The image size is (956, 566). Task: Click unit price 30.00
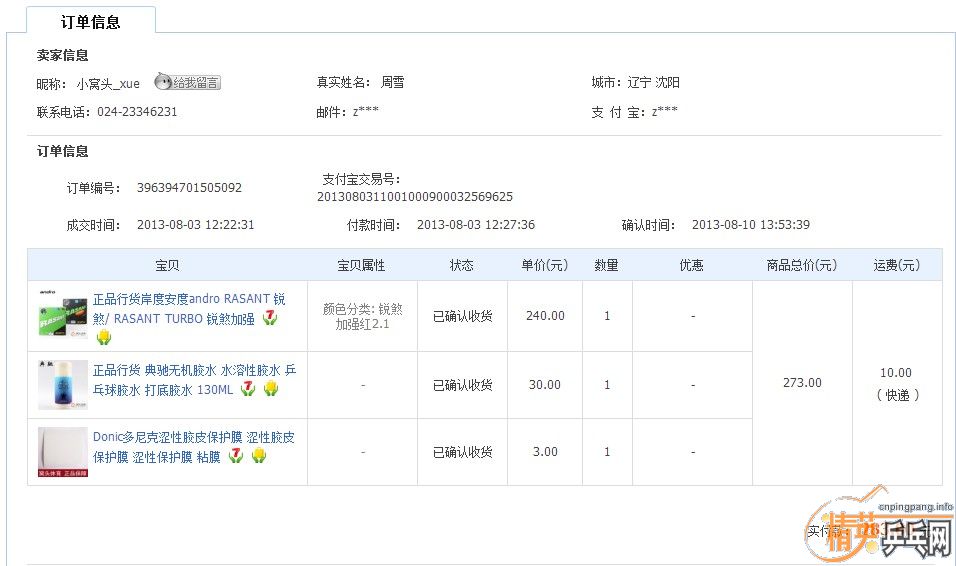click(x=544, y=384)
